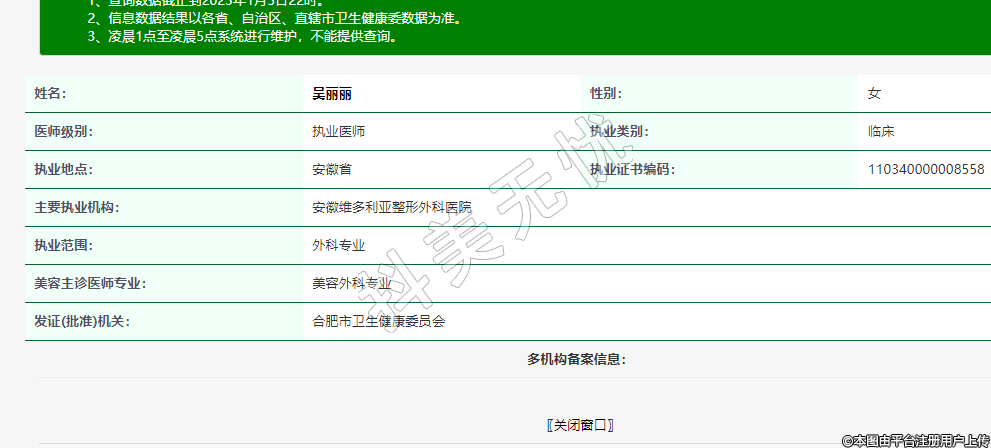Click the 关闭窗口 link
The image size is (991, 448).
click(580, 425)
